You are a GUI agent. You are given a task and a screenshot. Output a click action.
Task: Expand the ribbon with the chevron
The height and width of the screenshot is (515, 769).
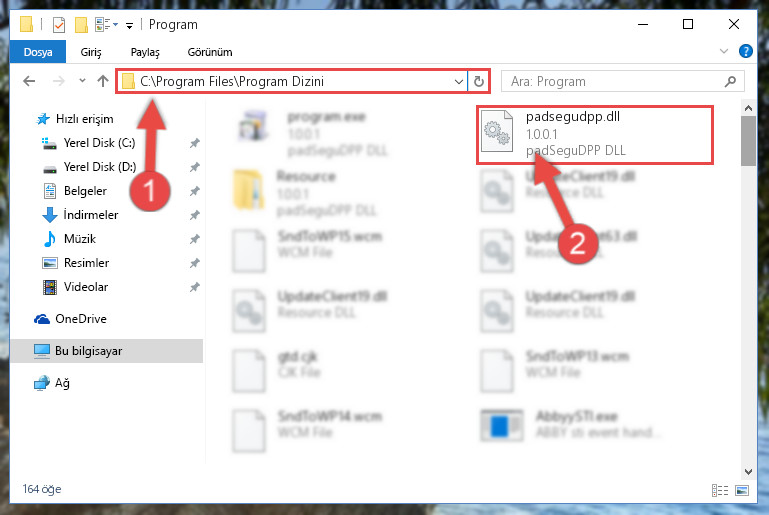[723, 51]
